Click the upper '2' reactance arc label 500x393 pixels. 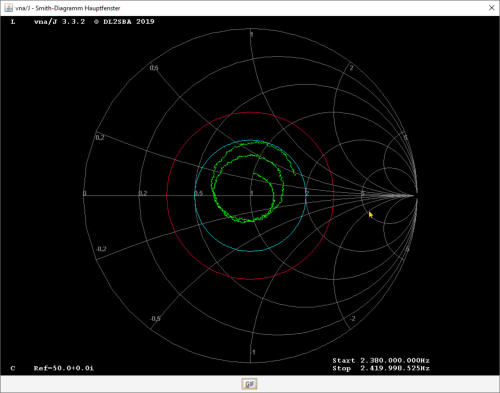point(351,68)
